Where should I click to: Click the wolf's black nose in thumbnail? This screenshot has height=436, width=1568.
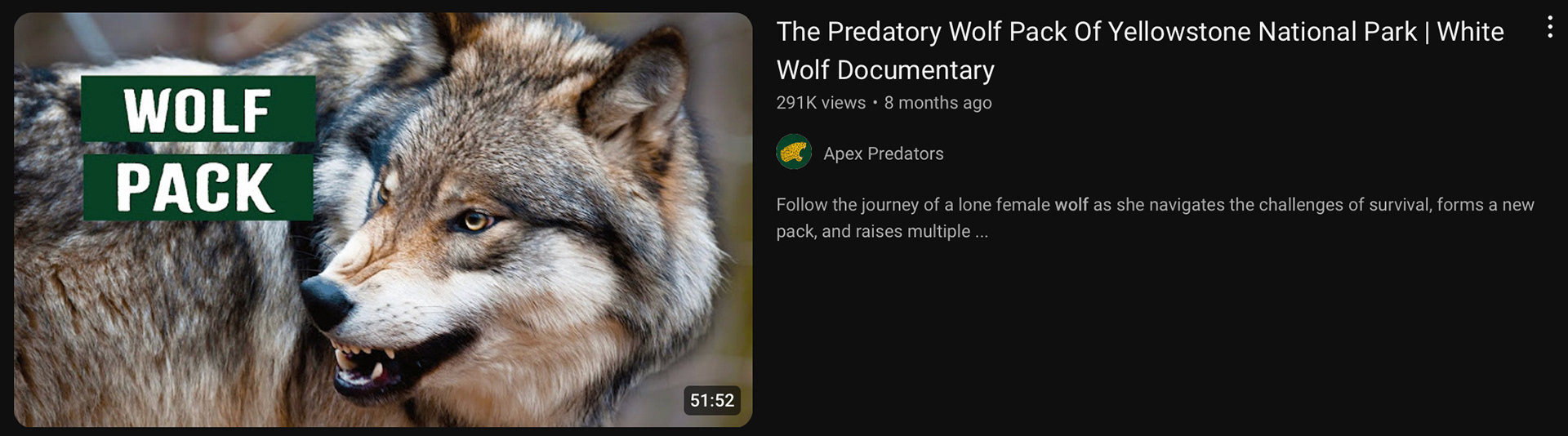tap(325, 302)
